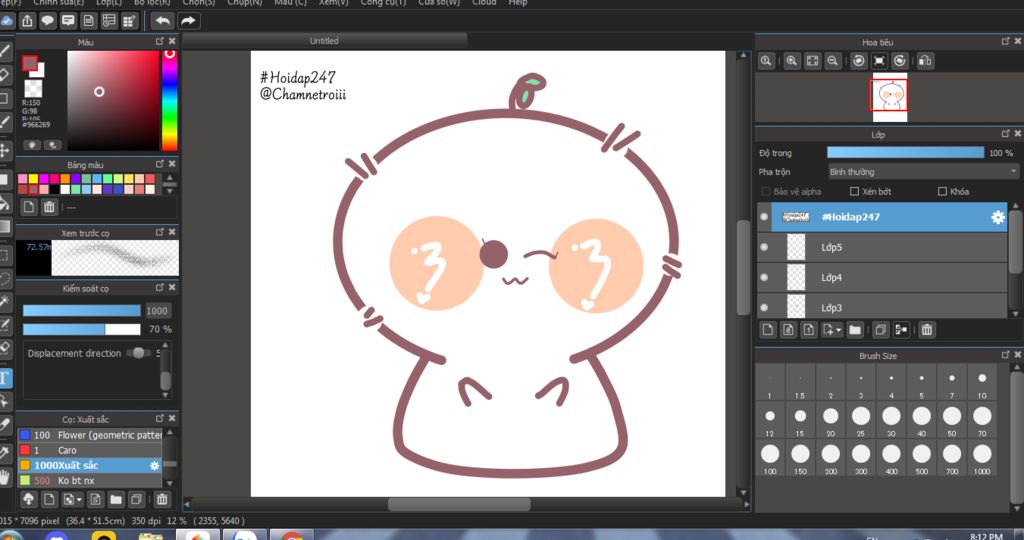Select the Caro brush
This screenshot has height=540, width=1024.
click(x=89, y=450)
